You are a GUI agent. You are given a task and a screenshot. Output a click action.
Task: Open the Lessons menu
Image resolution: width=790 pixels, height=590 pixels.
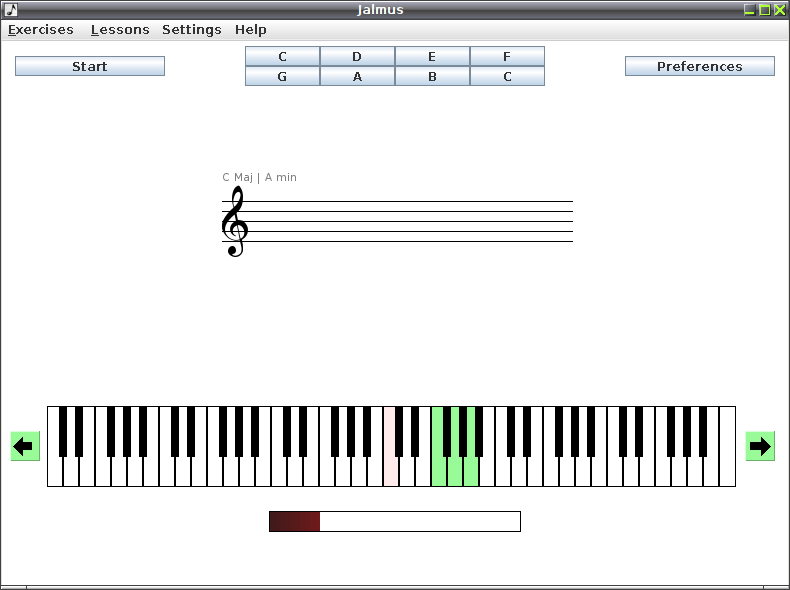pyautogui.click(x=120, y=30)
